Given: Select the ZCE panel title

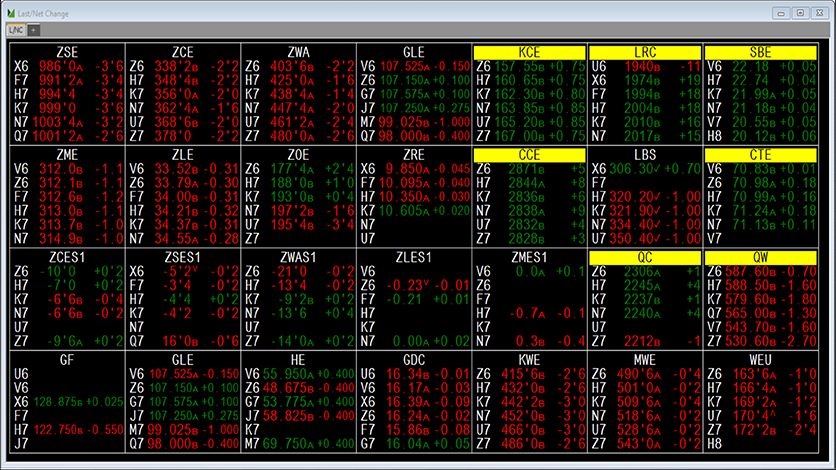Looking at the screenshot, I should (182, 52).
